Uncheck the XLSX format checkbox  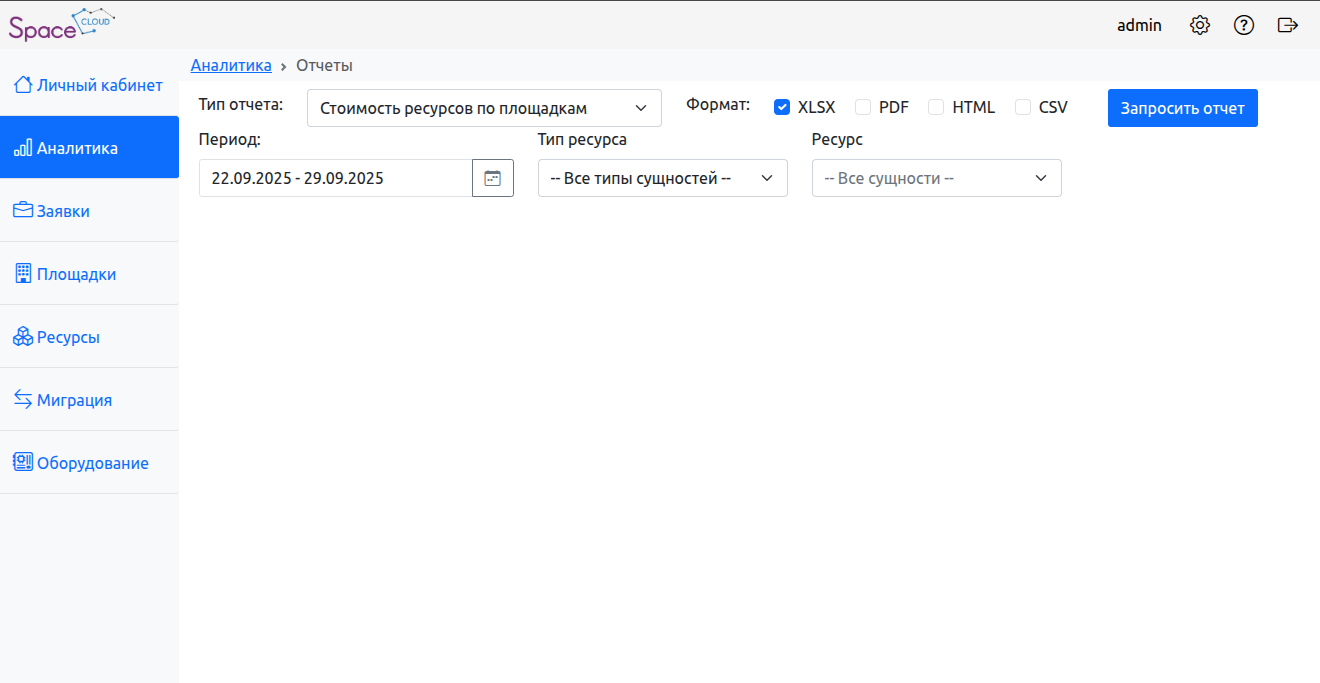782,108
